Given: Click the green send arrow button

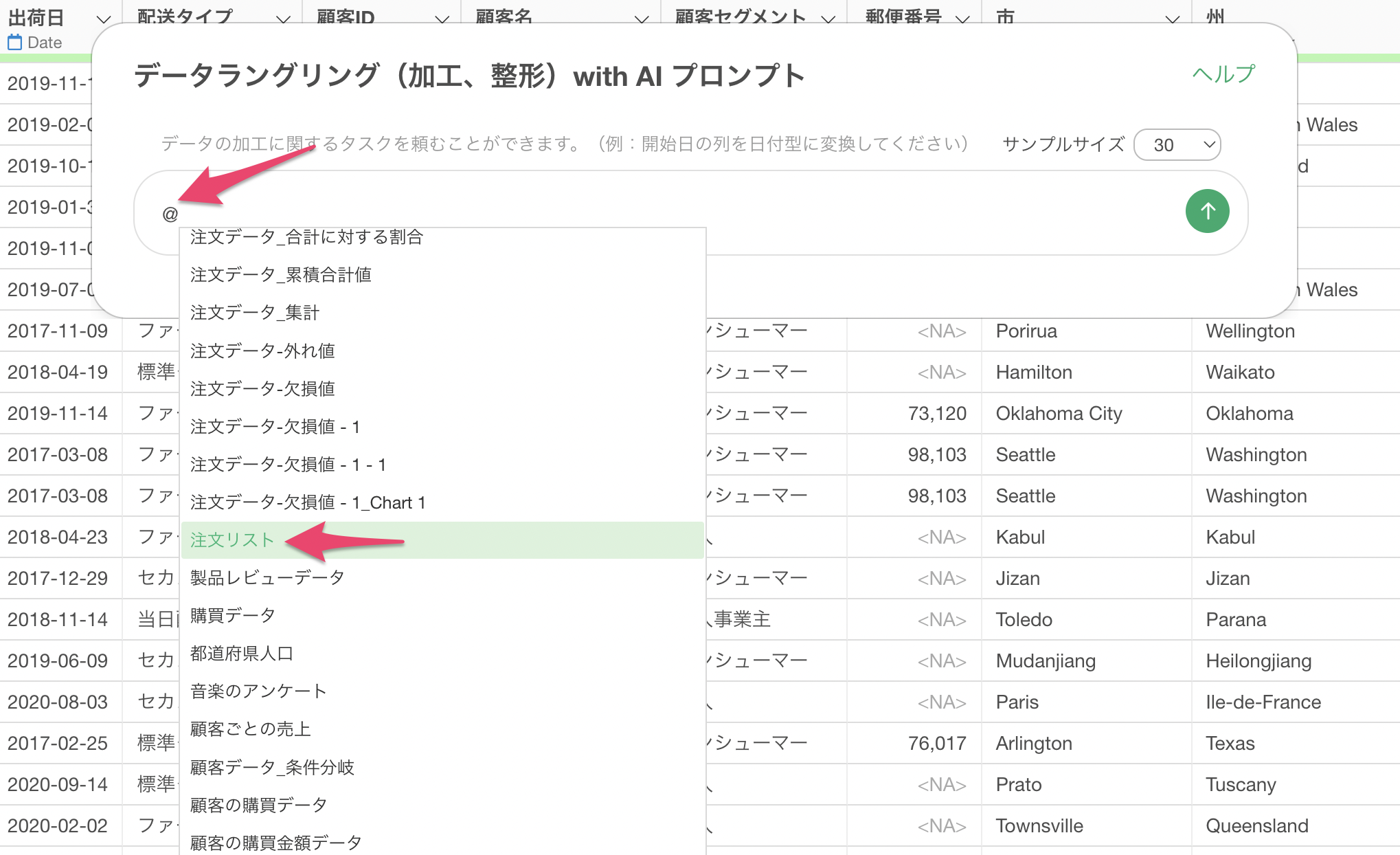Looking at the screenshot, I should click(1207, 211).
